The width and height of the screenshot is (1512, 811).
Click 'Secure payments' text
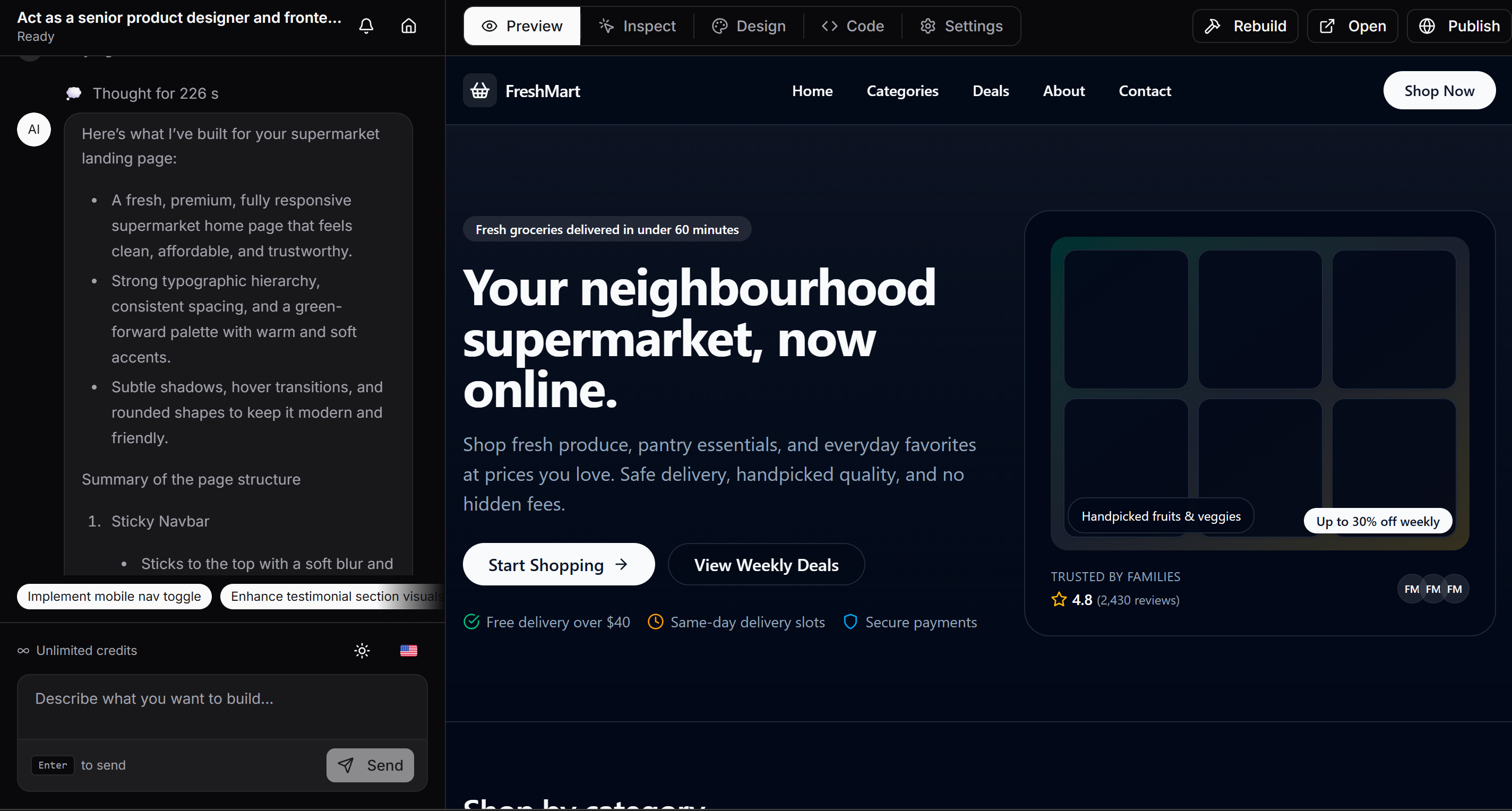[x=922, y=622]
